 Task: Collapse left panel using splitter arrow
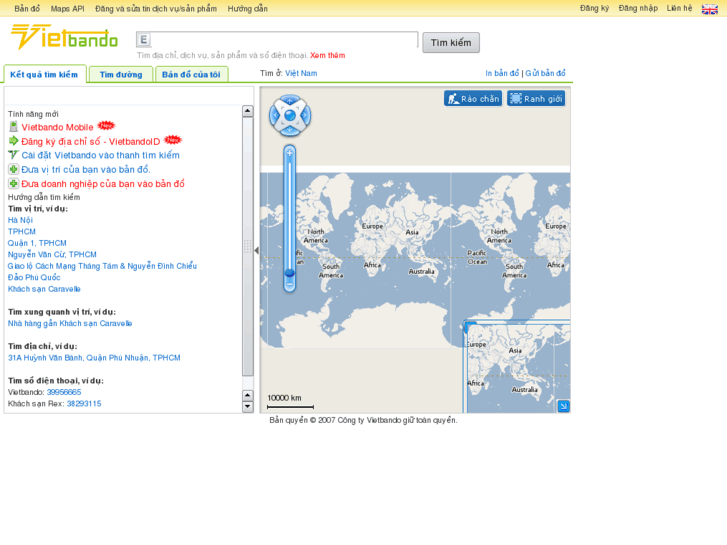256,250
